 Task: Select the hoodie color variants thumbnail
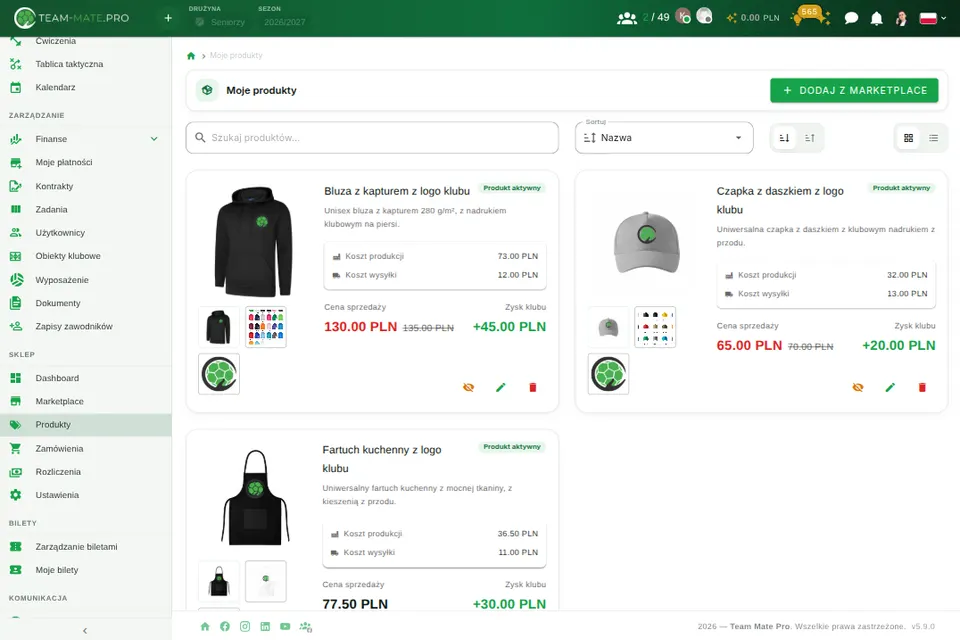click(x=266, y=327)
